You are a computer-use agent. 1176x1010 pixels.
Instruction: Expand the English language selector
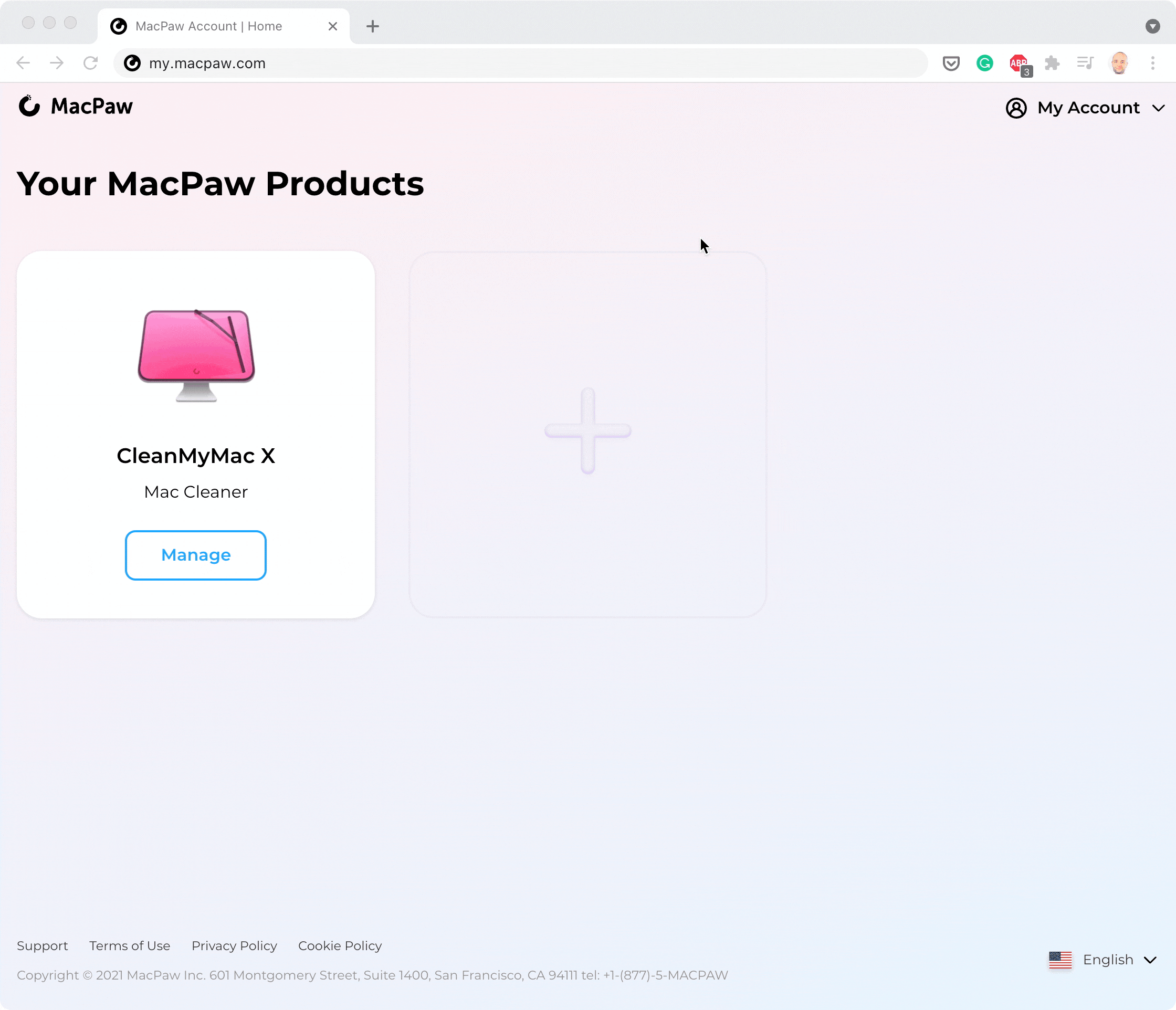coord(1103,960)
